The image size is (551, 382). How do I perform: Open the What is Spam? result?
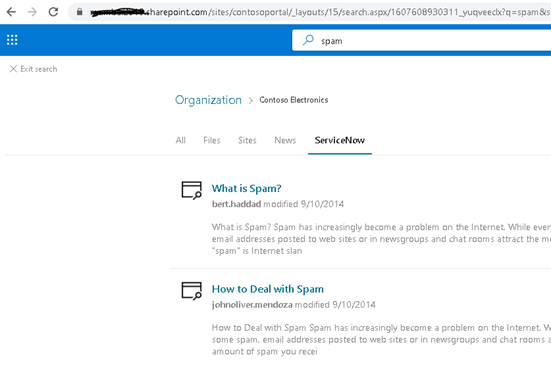point(246,188)
